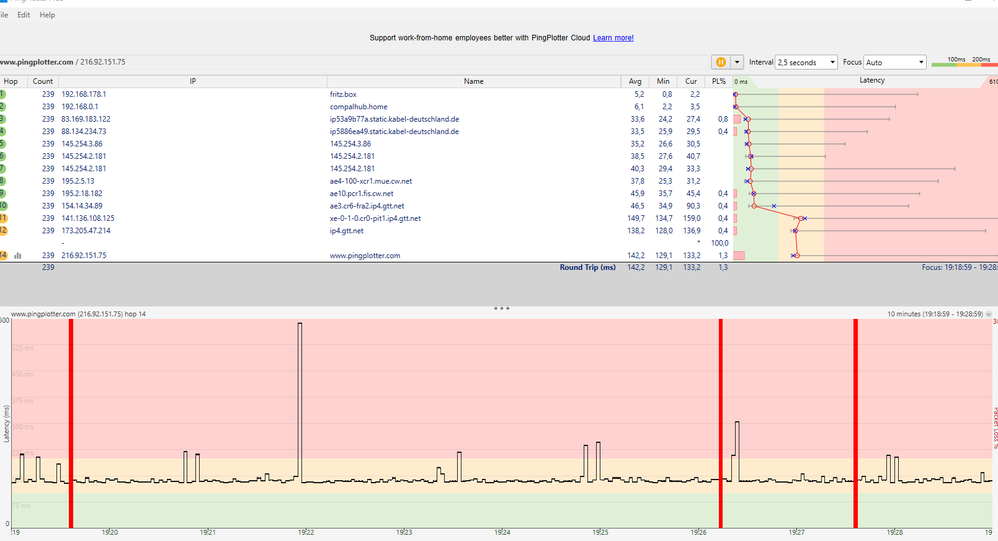Click the final hop IP 216.92.151.75
Screen dimensions: 998x541
[x=84, y=256]
